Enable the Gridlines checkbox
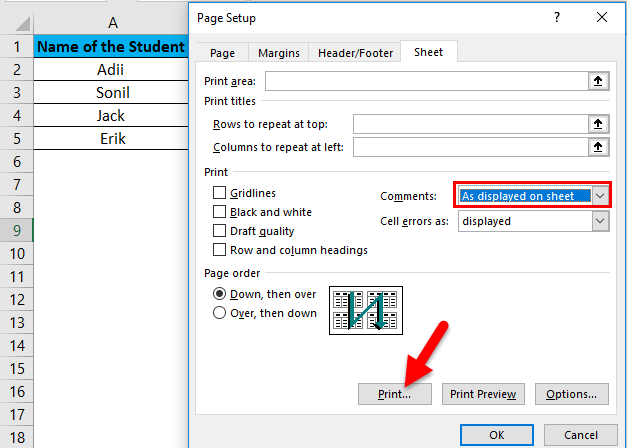Viewport: 627px width, 448px height. [219, 193]
